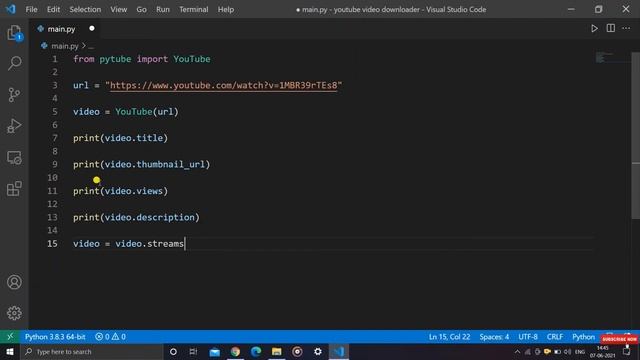
Task: Open the YouTube URL link in code
Action: coord(224,85)
